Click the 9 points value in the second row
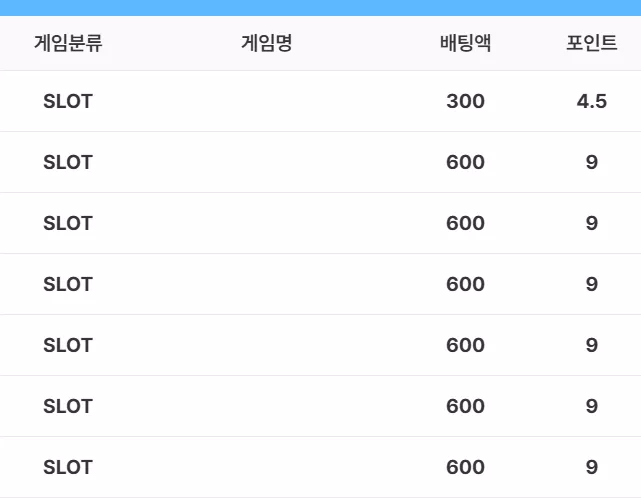641x498 pixels. pyautogui.click(x=592, y=162)
